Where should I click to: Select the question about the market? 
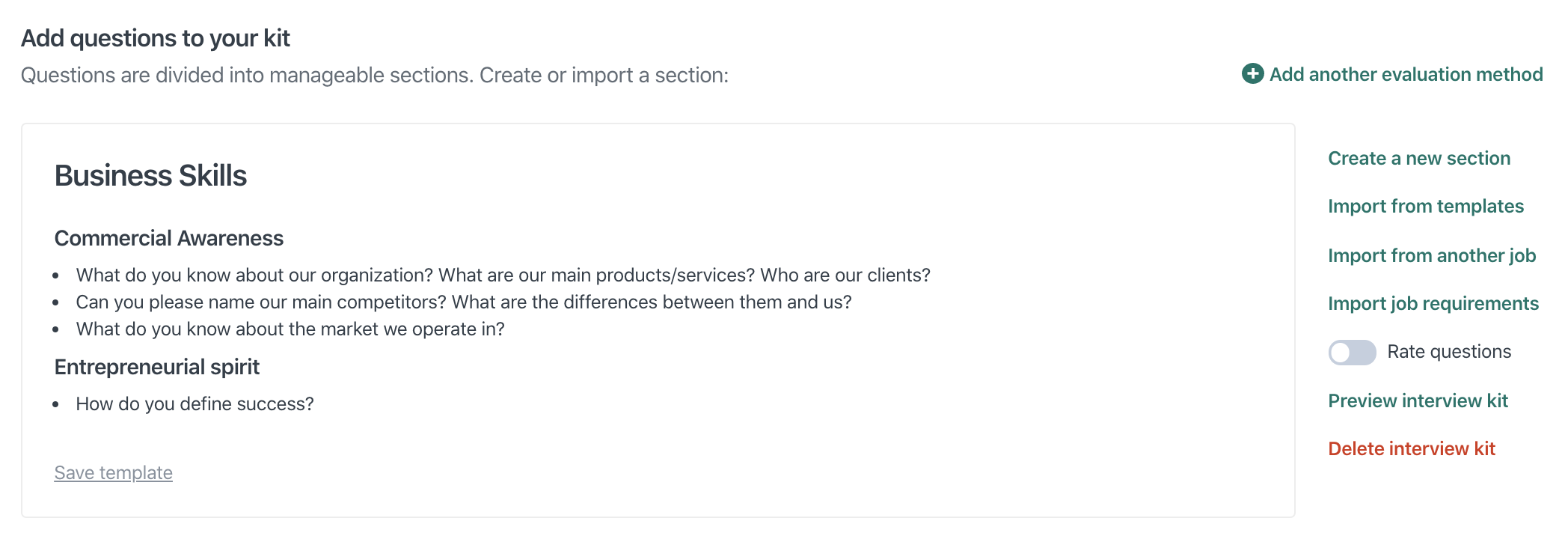(x=290, y=329)
